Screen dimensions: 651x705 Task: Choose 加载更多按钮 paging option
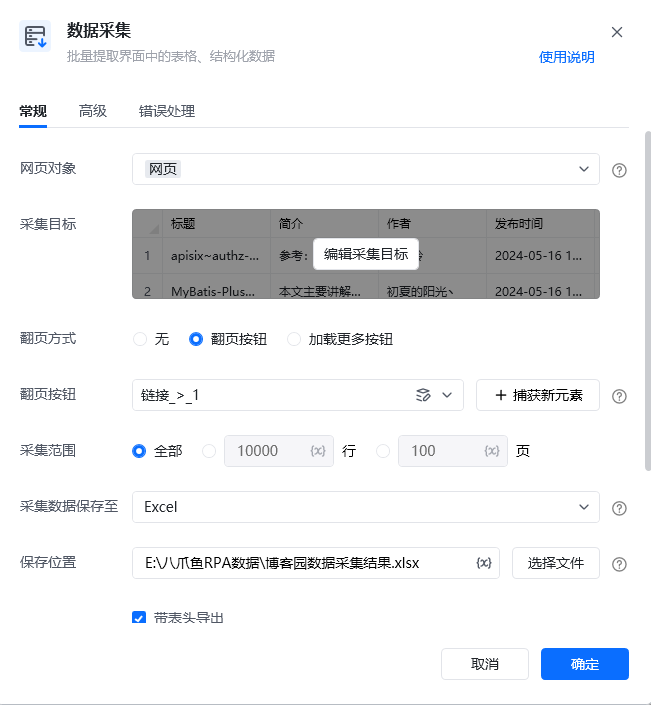point(294,339)
